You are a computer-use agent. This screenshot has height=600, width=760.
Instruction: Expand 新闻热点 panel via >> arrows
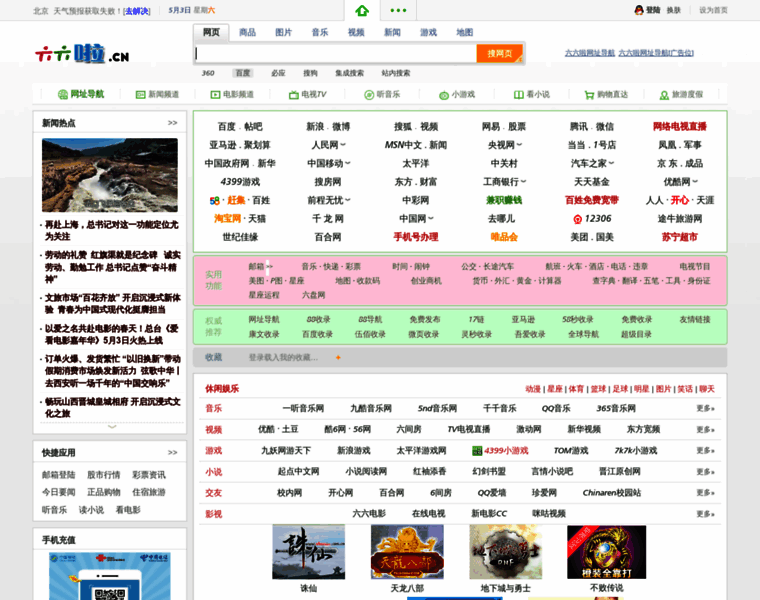click(173, 123)
